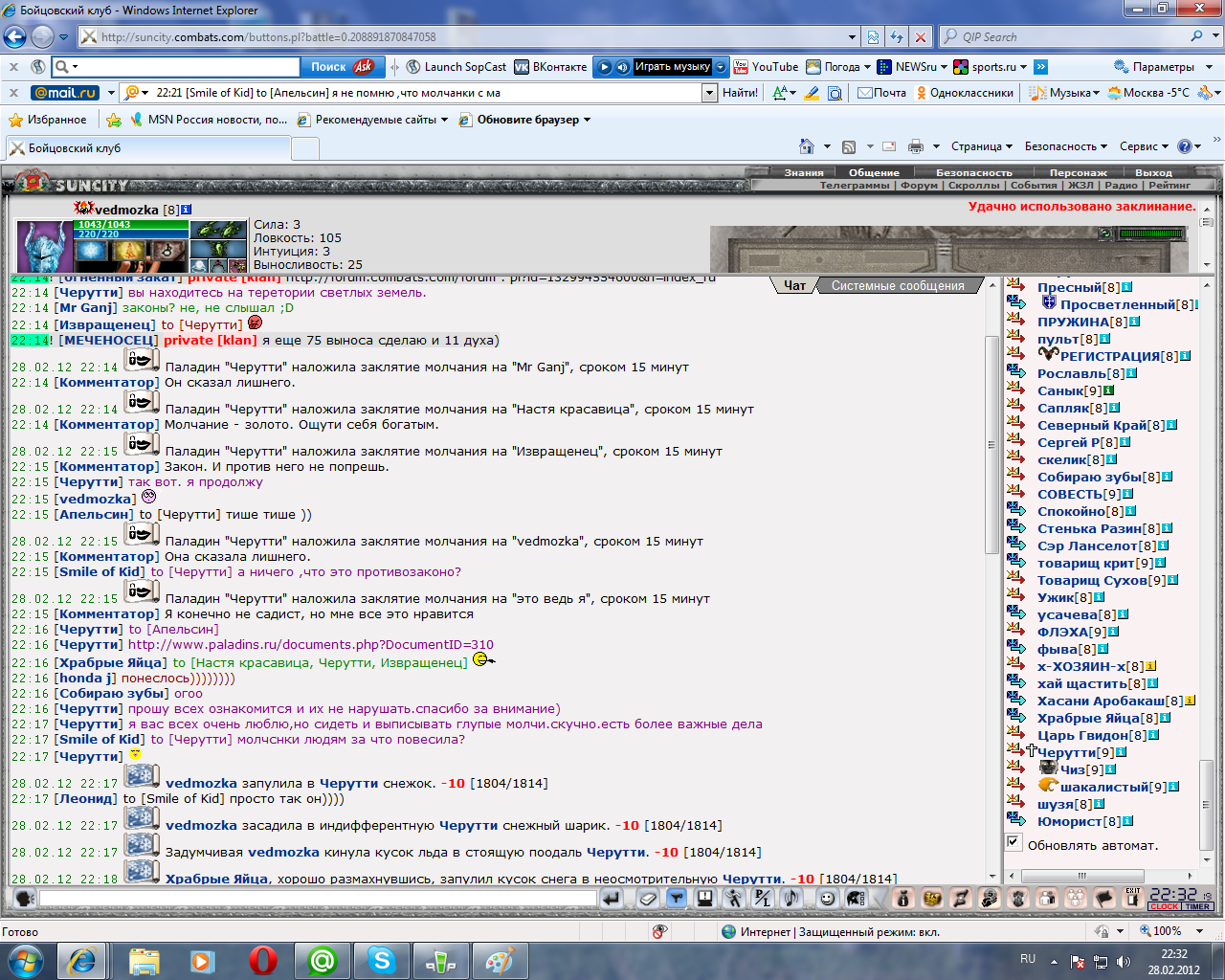Viewport: 1225px width, 980px height.
Task: Open the group of three people icon
Action: [1076, 898]
